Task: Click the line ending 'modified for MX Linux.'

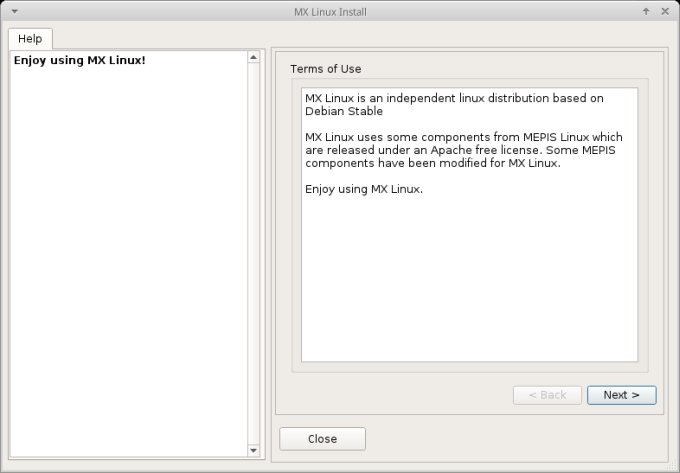Action: click(433, 163)
